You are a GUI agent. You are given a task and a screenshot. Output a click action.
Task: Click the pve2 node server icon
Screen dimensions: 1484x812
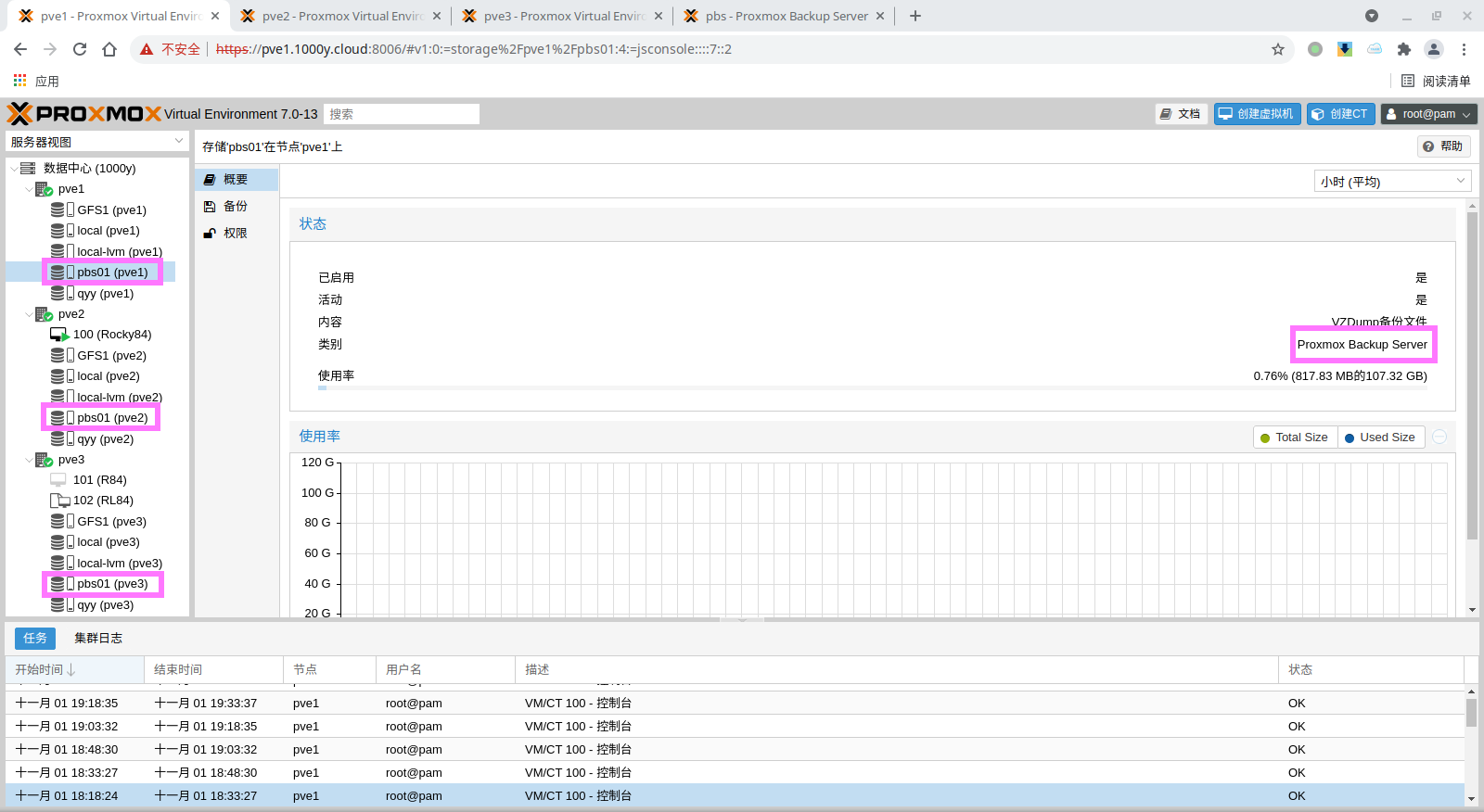44,314
